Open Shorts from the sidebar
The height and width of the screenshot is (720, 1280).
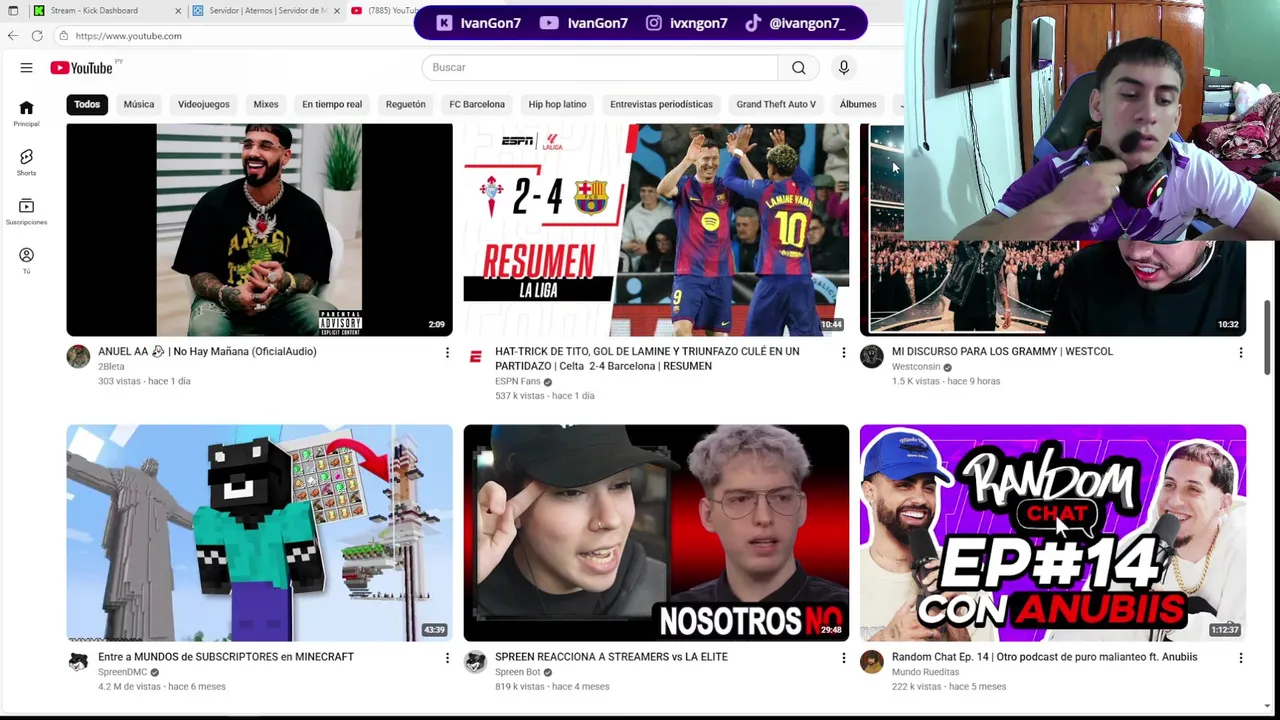tap(26, 162)
